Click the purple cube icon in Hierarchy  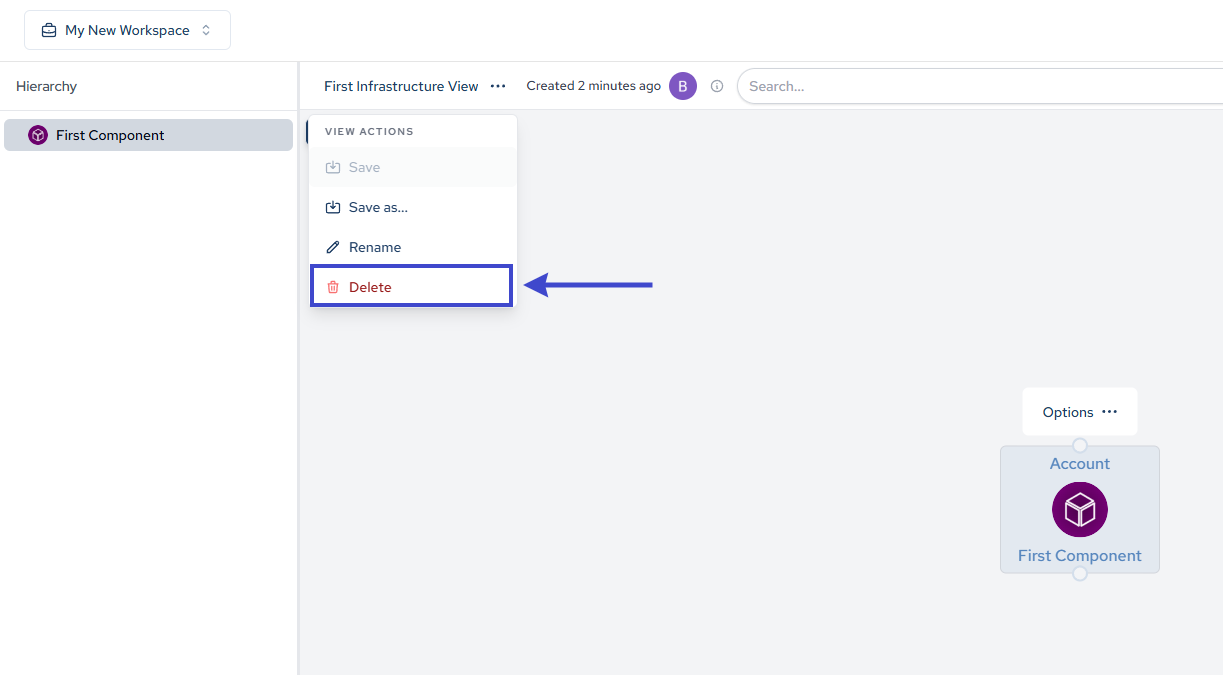[38, 135]
